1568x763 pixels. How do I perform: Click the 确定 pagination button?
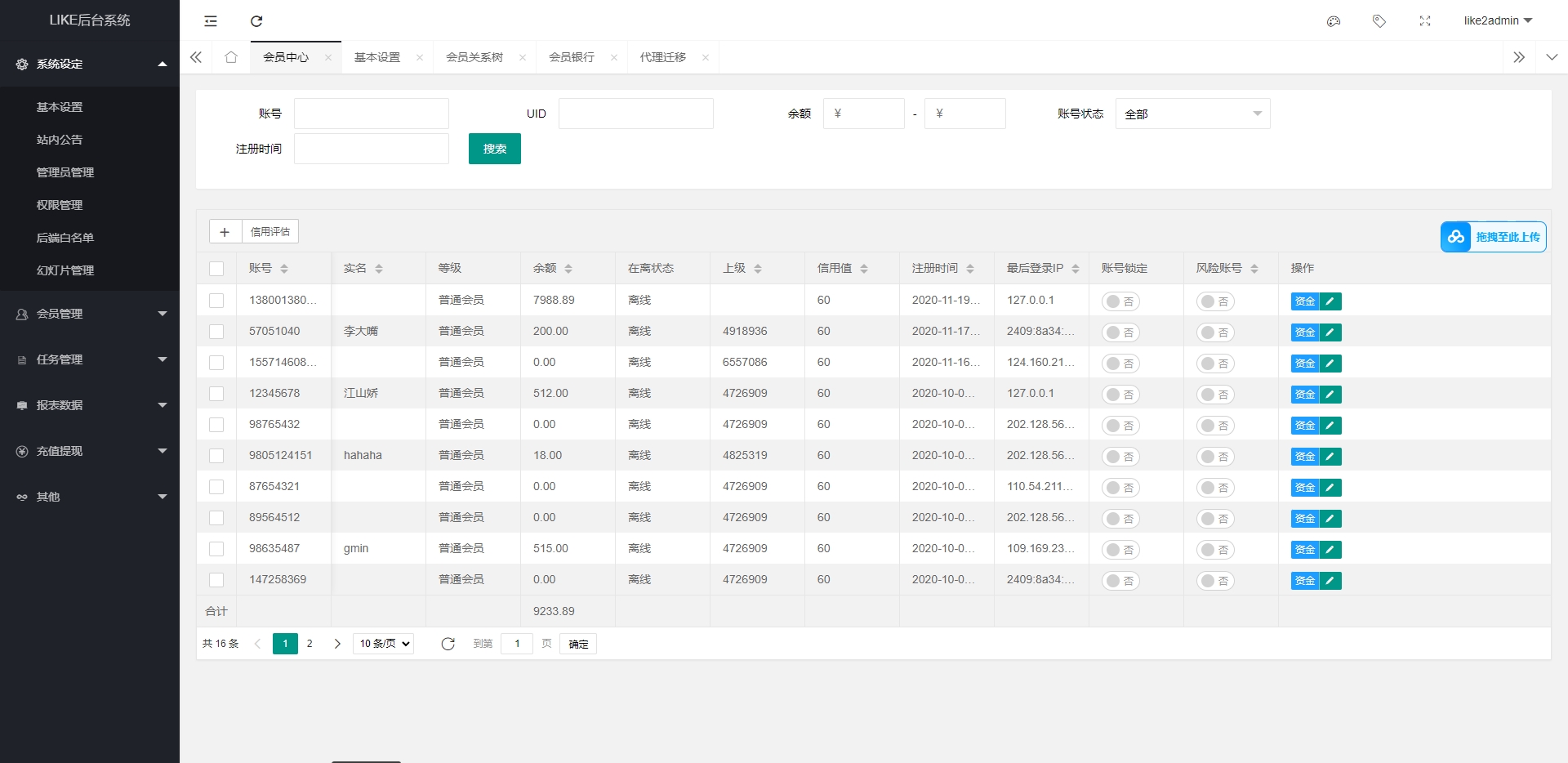[578, 644]
